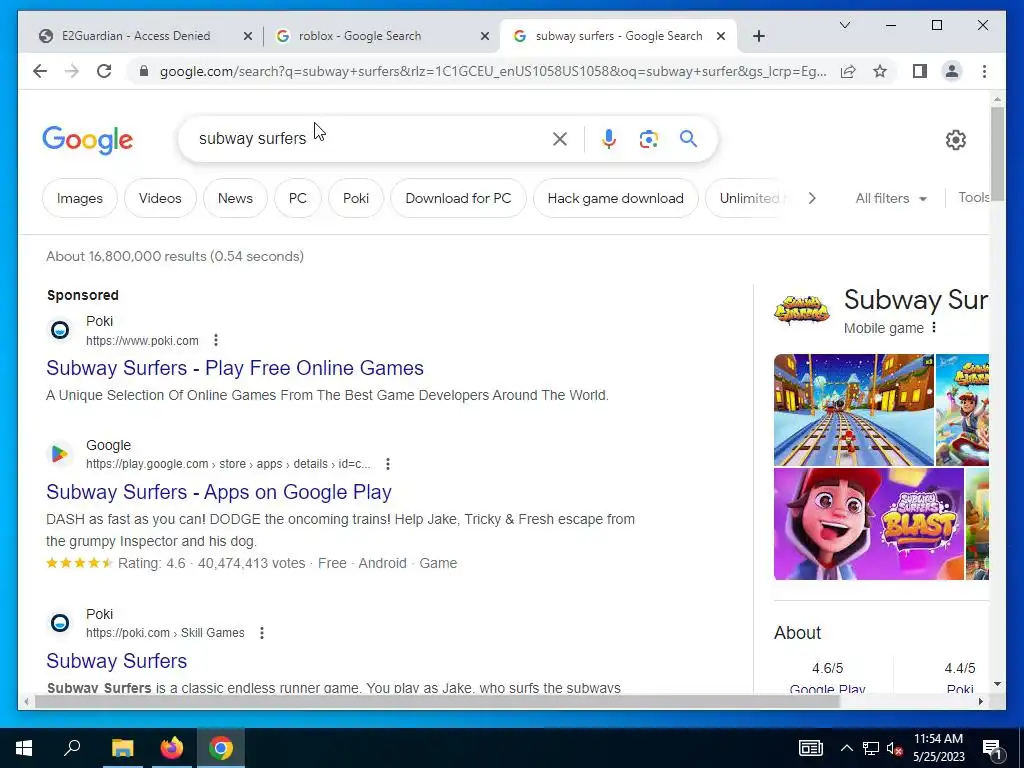
Task: Open options for Google Play result
Action: [x=388, y=464]
